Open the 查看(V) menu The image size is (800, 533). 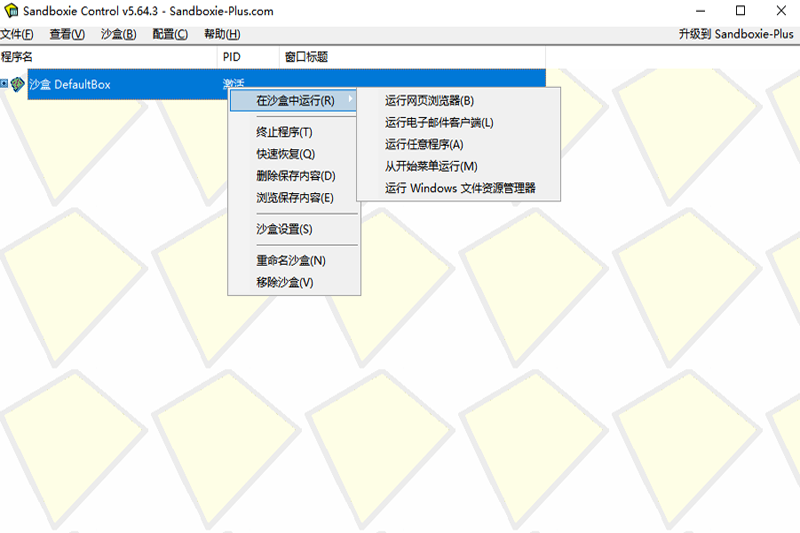(67, 34)
